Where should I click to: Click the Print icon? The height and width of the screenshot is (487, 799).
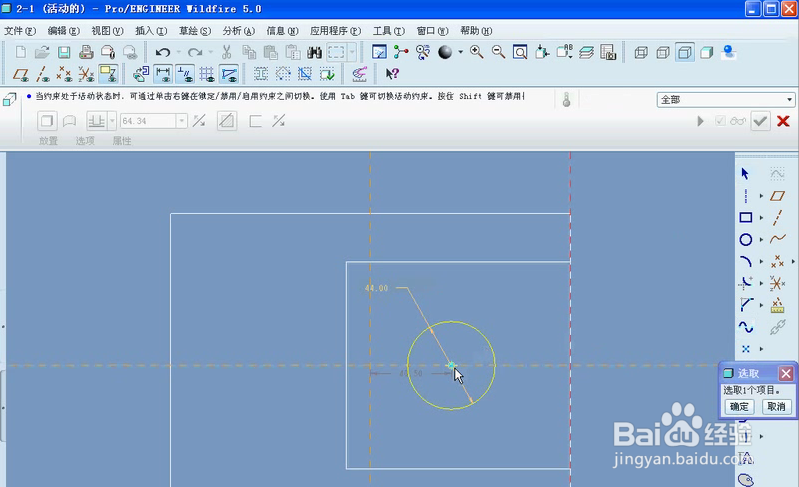[86, 52]
